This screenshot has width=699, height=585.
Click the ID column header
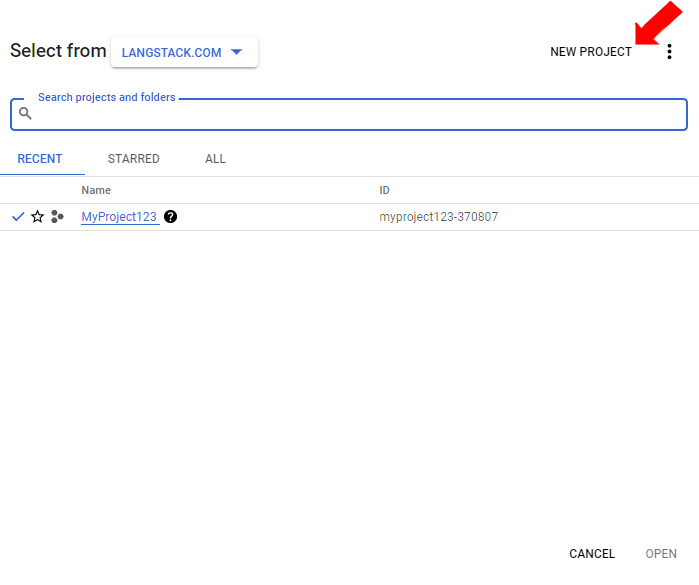[x=384, y=190]
